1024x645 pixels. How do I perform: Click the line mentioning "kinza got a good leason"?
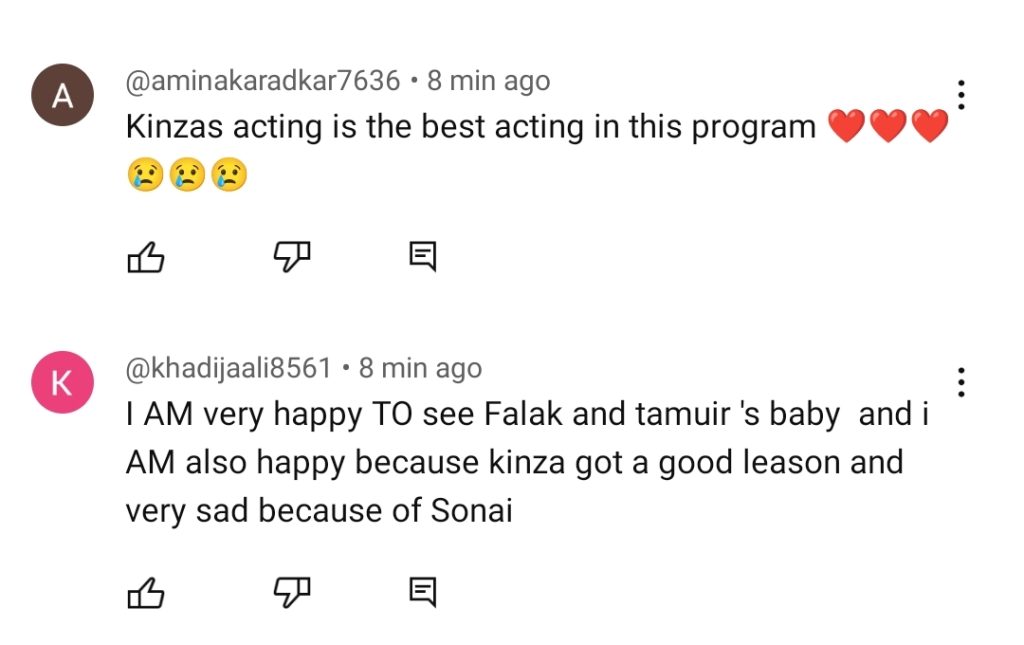[x=514, y=463]
